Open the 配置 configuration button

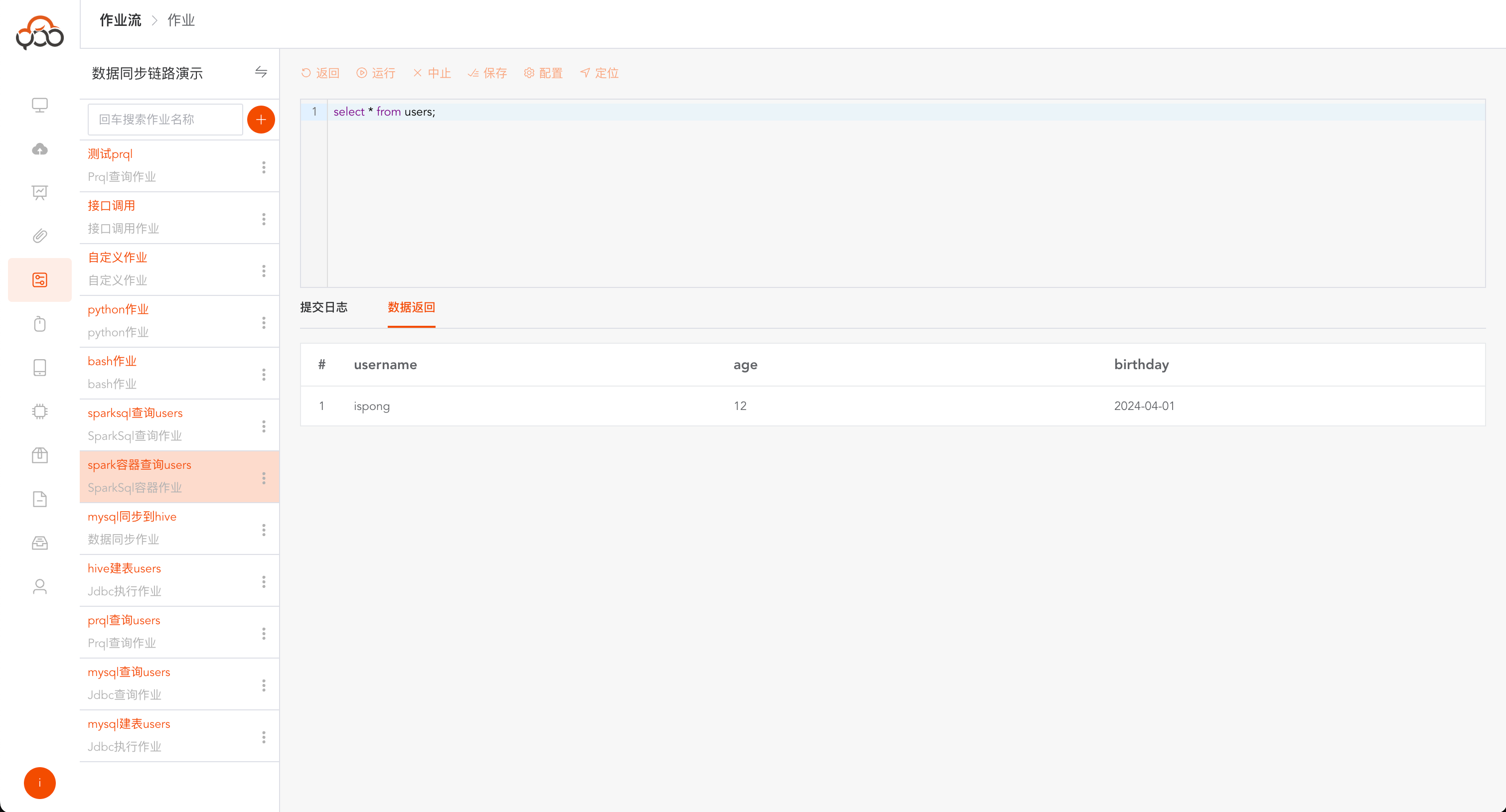click(x=543, y=73)
